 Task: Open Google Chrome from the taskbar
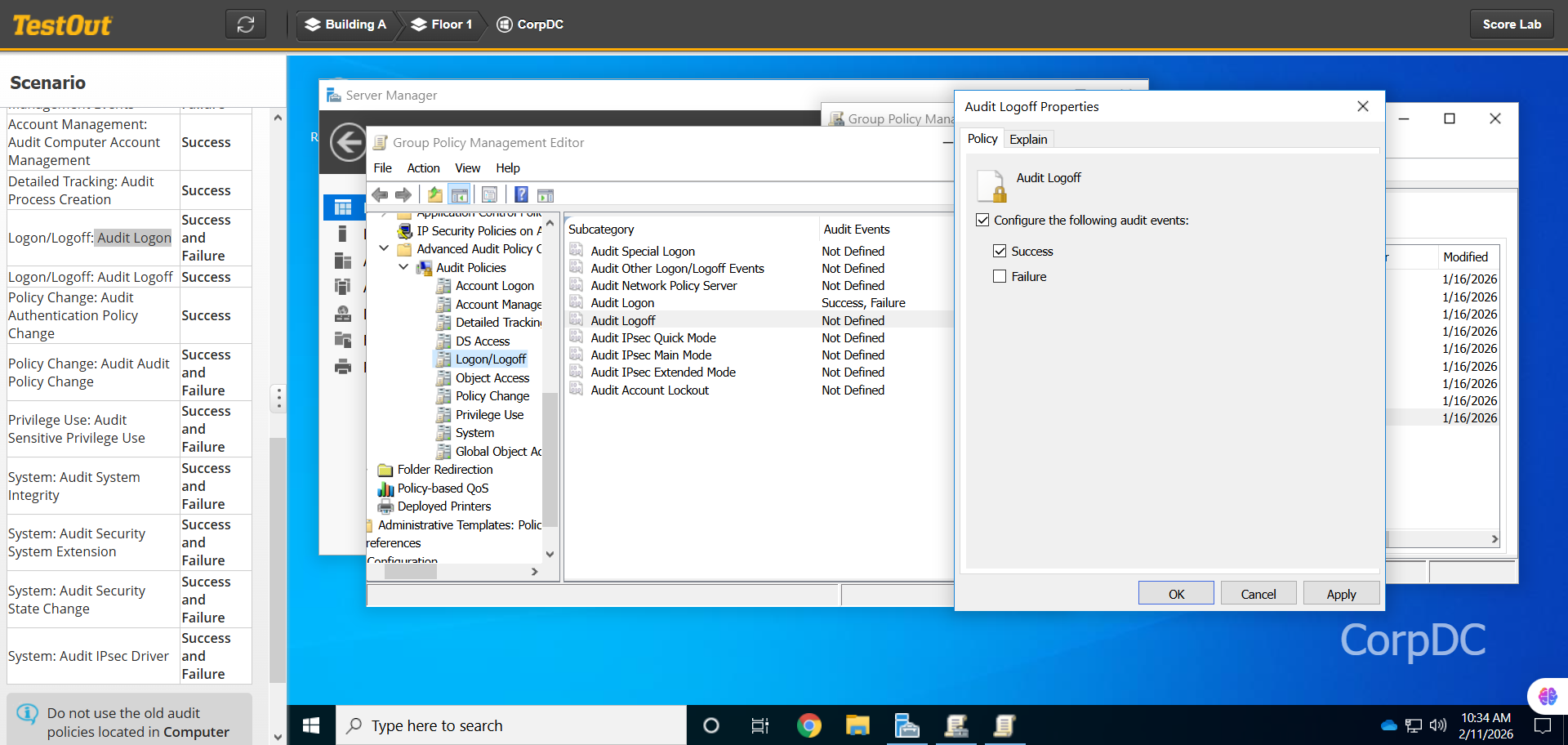[x=808, y=725]
